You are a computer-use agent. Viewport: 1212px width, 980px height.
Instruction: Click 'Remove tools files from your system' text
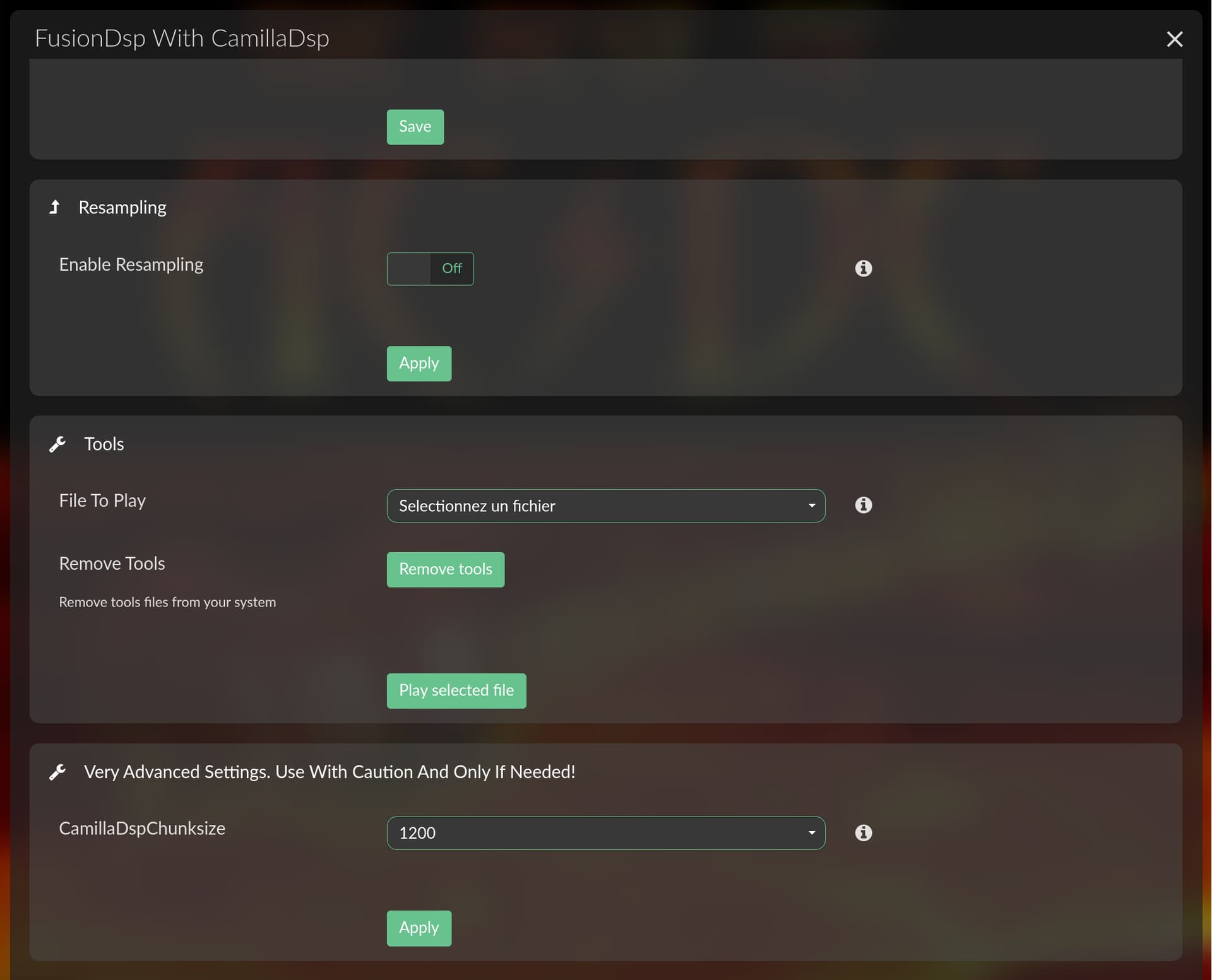[167, 602]
